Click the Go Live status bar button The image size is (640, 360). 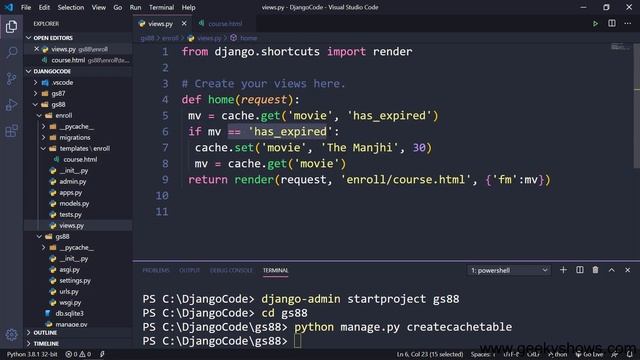point(589,354)
